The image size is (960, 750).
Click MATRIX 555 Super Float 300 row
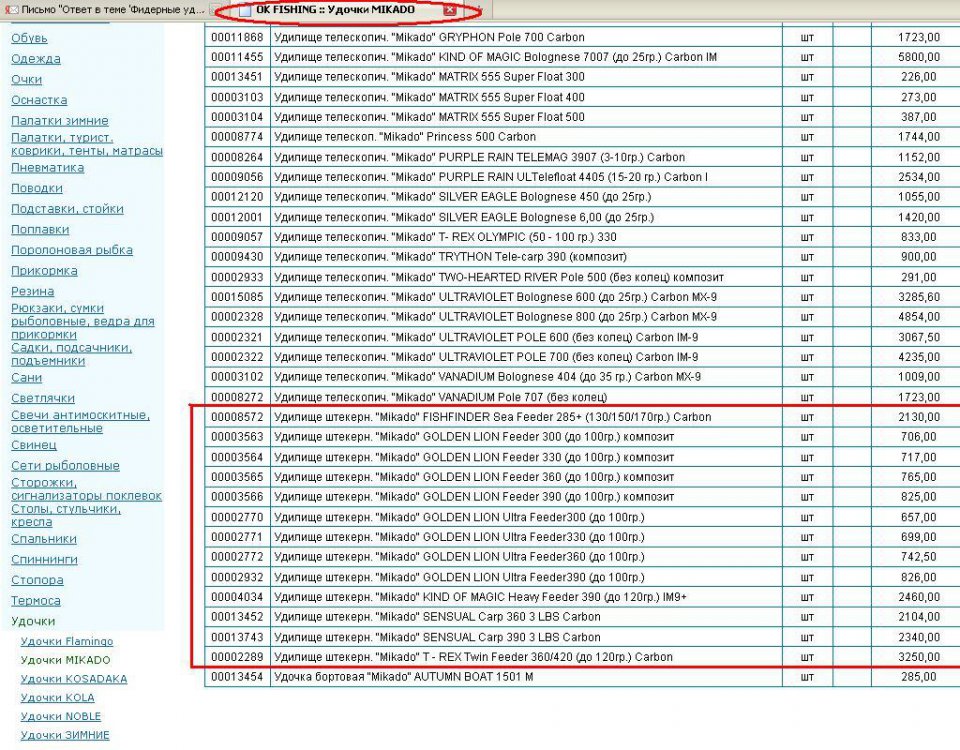[x=582, y=77]
